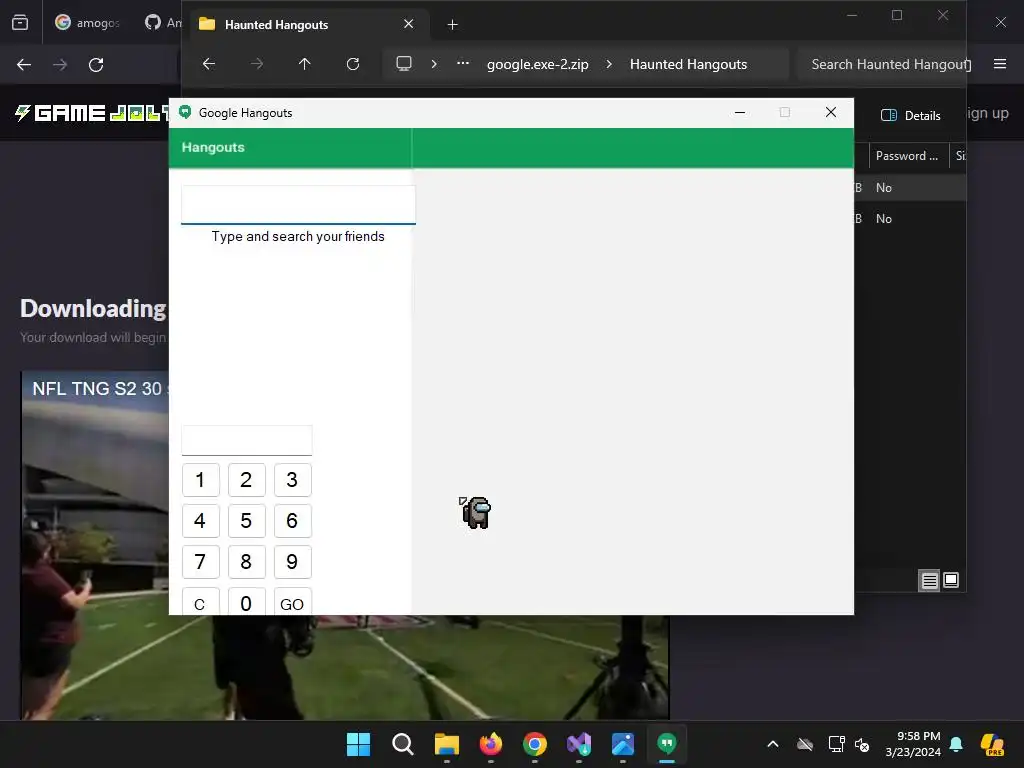Image resolution: width=1024 pixels, height=768 pixels.
Task: Submit the keypad code with GO
Action: click(292, 601)
